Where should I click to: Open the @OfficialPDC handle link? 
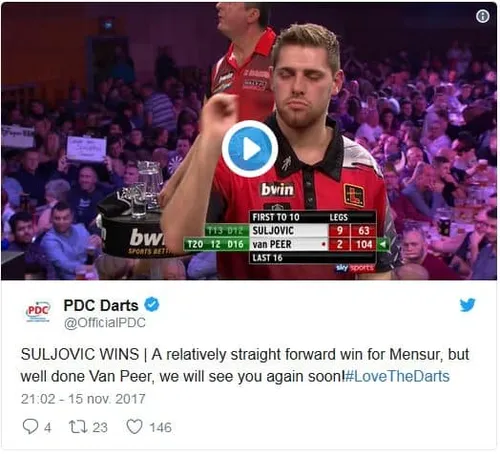pos(105,323)
